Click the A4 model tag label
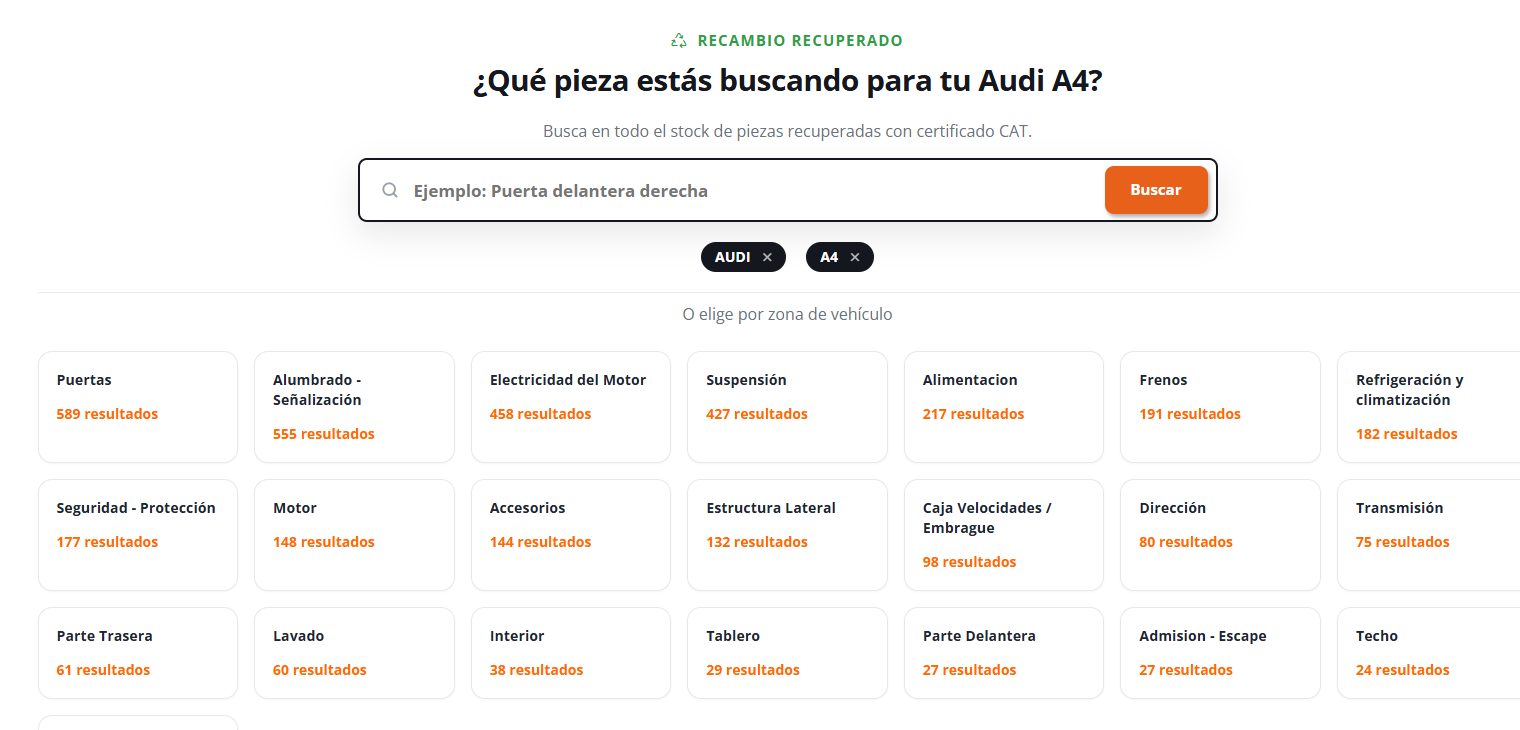The height and width of the screenshot is (730, 1520). coord(829,257)
